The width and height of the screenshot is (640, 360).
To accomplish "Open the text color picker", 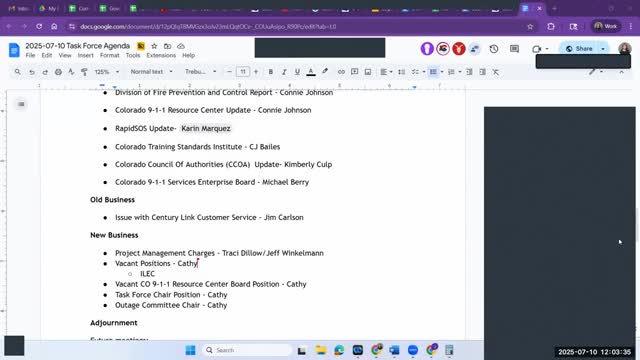I will 311,72.
